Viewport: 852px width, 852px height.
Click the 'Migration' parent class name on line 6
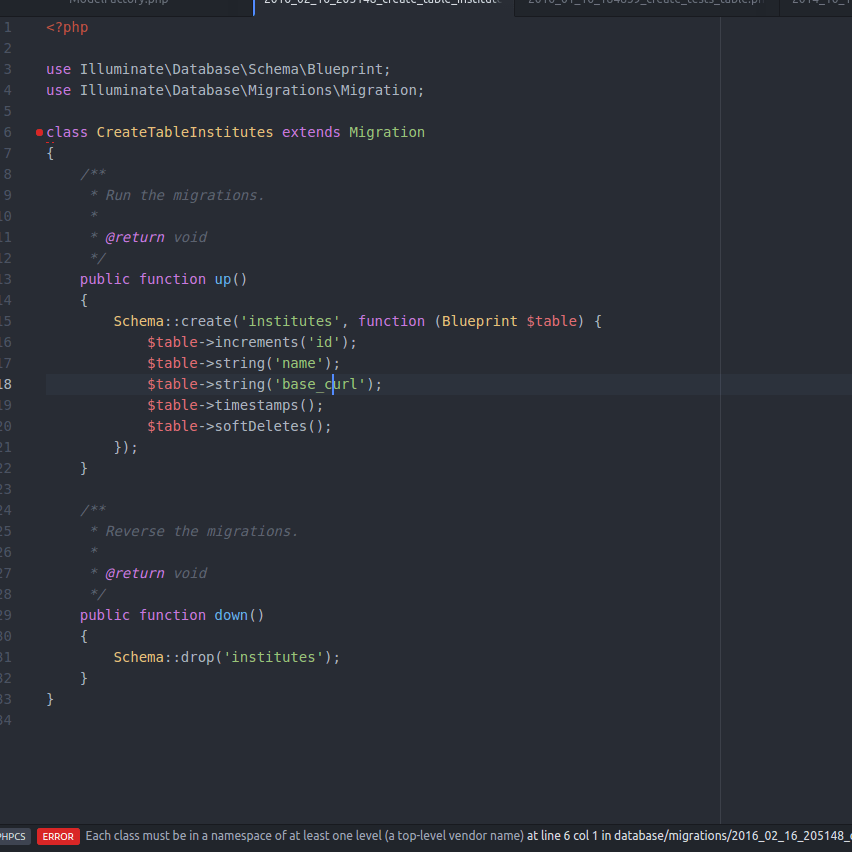pos(387,133)
